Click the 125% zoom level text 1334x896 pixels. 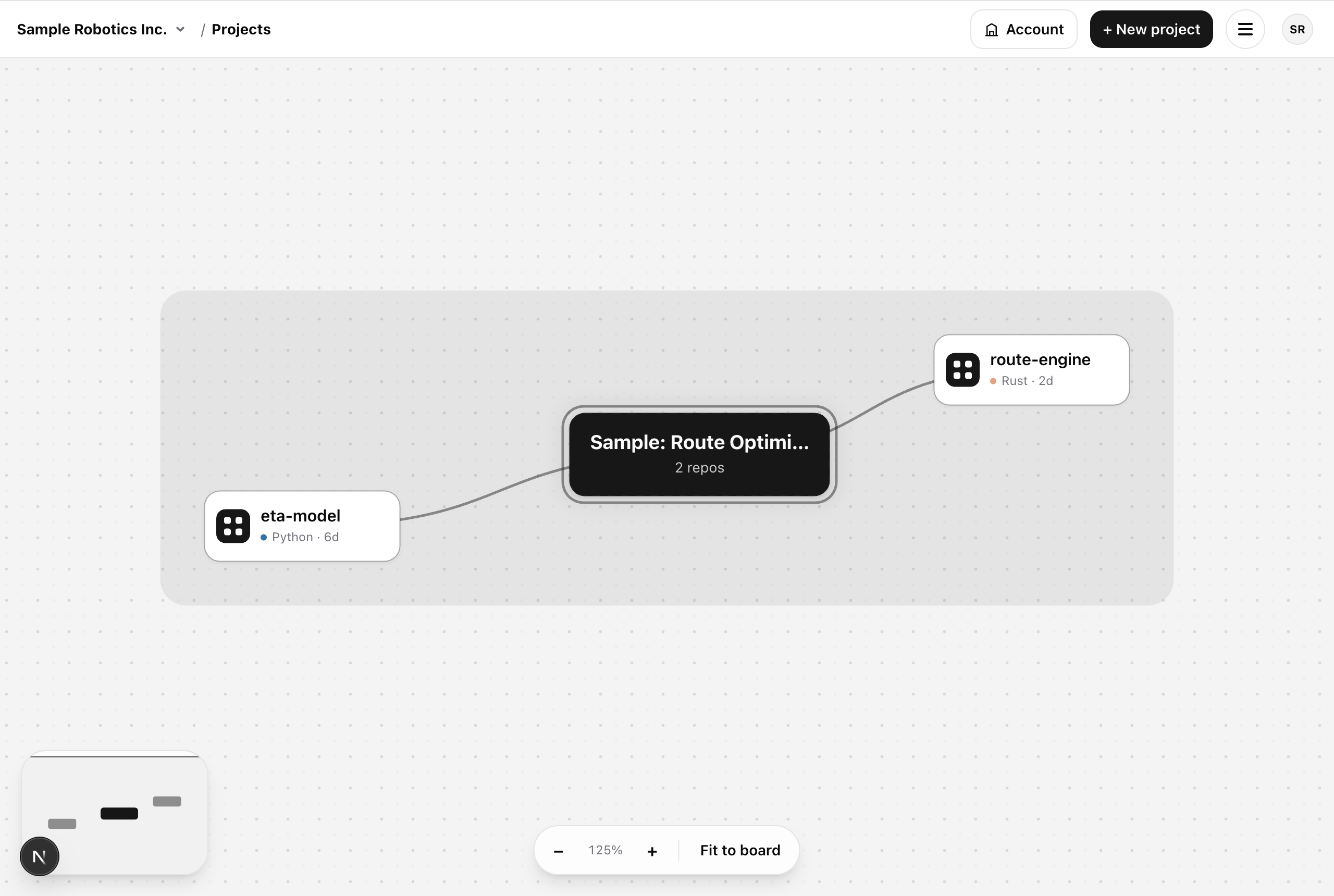click(606, 850)
